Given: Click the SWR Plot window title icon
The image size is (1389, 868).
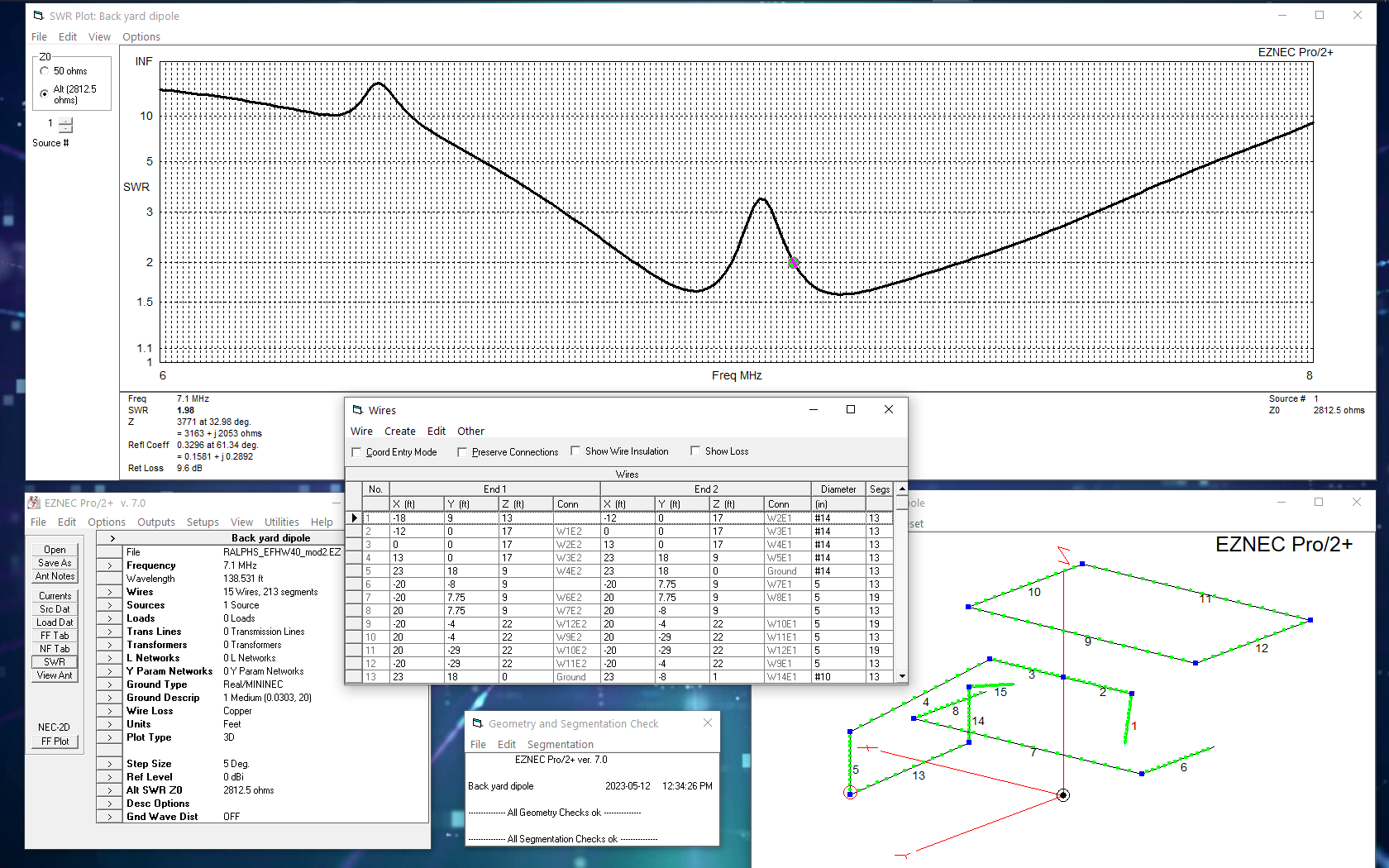Looking at the screenshot, I should (x=38, y=16).
